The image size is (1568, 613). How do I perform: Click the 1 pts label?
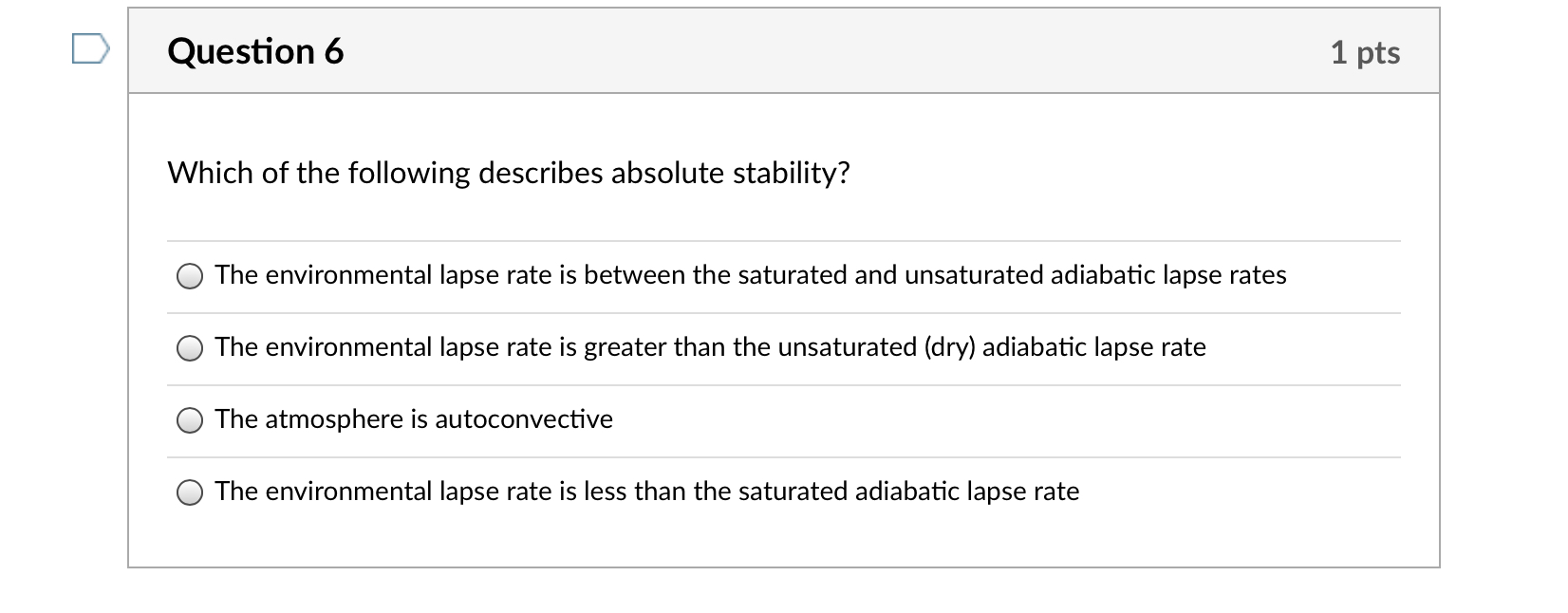tap(1365, 53)
